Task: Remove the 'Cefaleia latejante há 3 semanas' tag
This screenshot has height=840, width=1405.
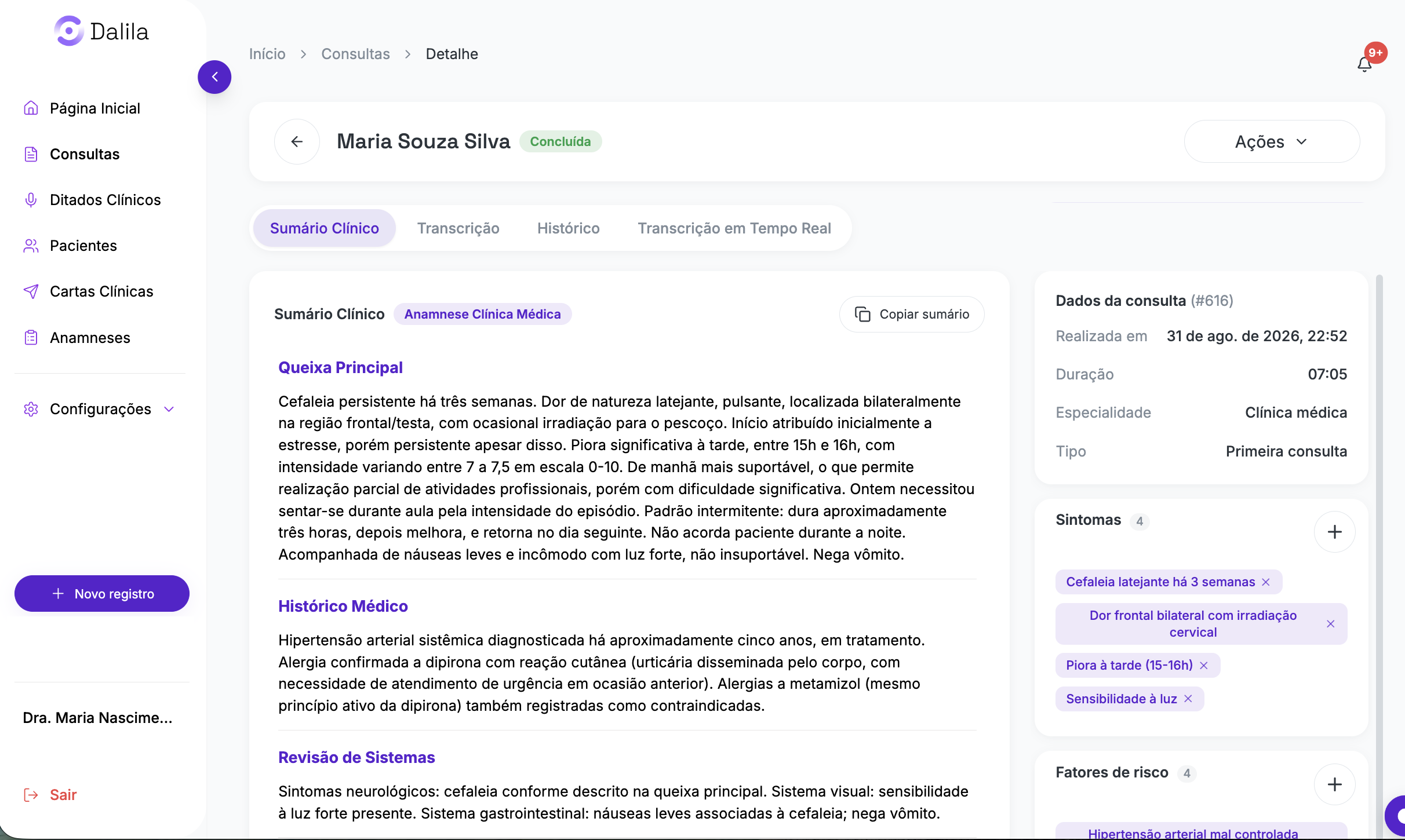Action: pos(1266,582)
